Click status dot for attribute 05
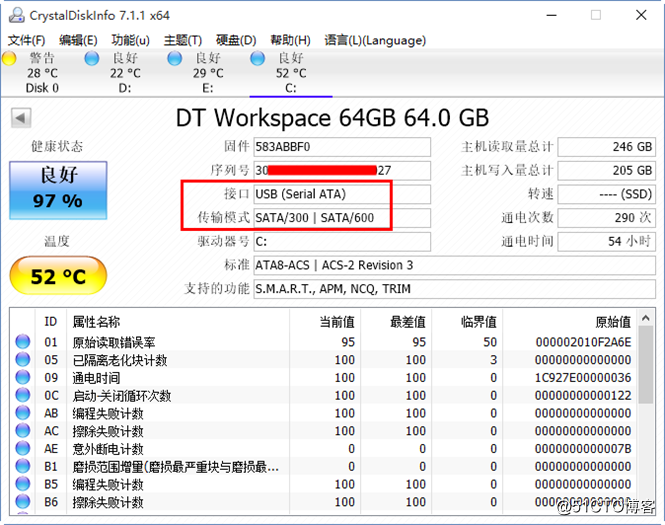Screen dimensions: 665x525 click(x=23, y=360)
